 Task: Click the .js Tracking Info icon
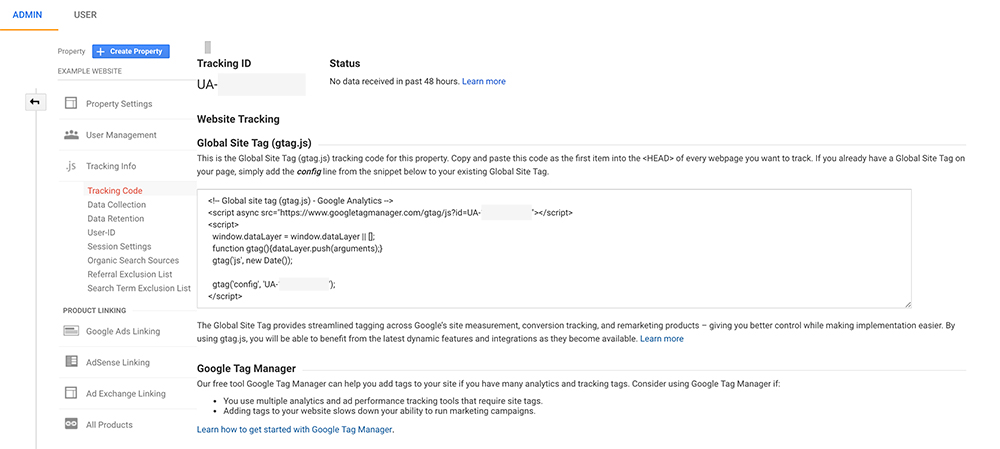point(71,166)
